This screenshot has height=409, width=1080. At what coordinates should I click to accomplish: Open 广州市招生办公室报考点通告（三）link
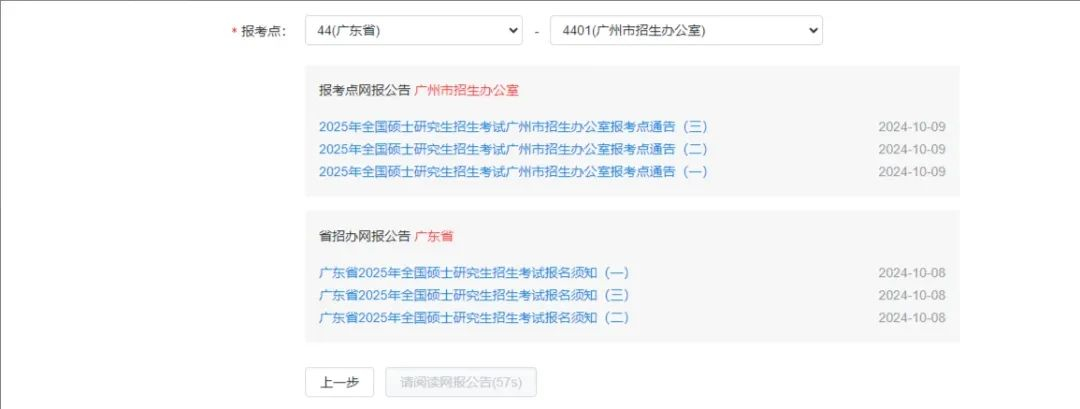point(513,127)
